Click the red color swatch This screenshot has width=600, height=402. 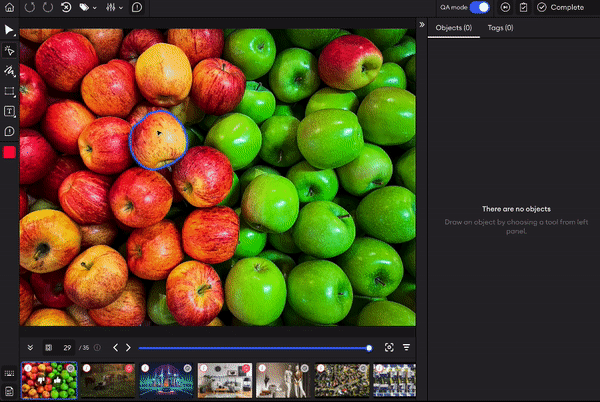(10, 153)
